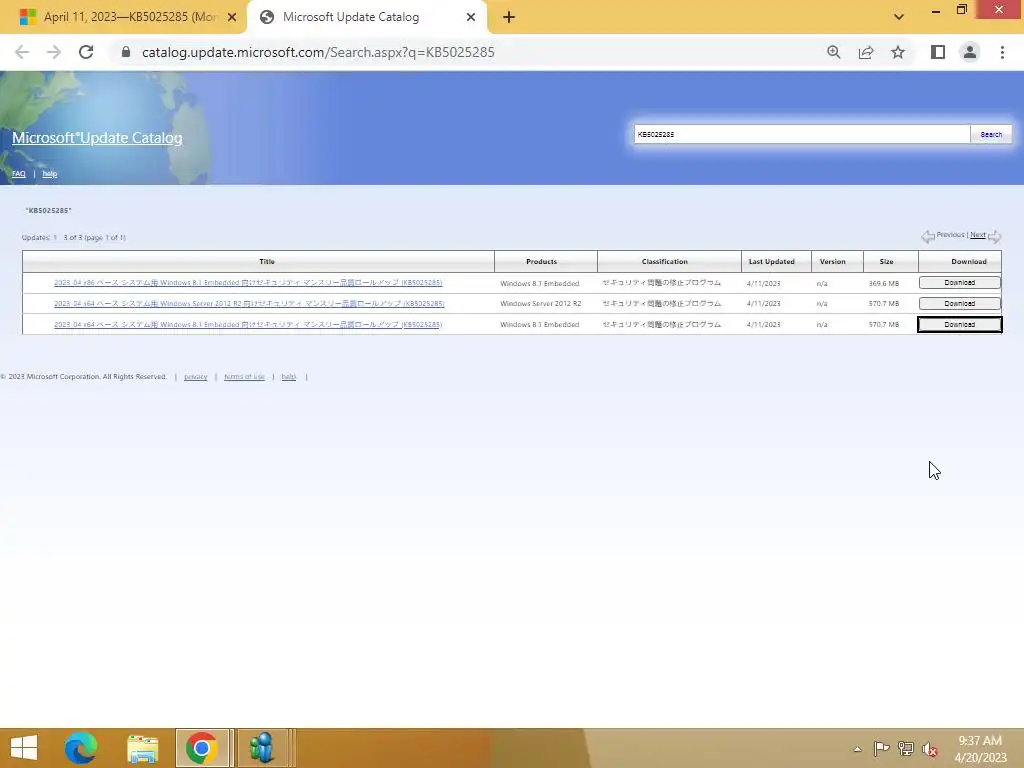Download the 369.6 MB x86 update
The height and width of the screenshot is (768, 1024).
click(x=959, y=283)
